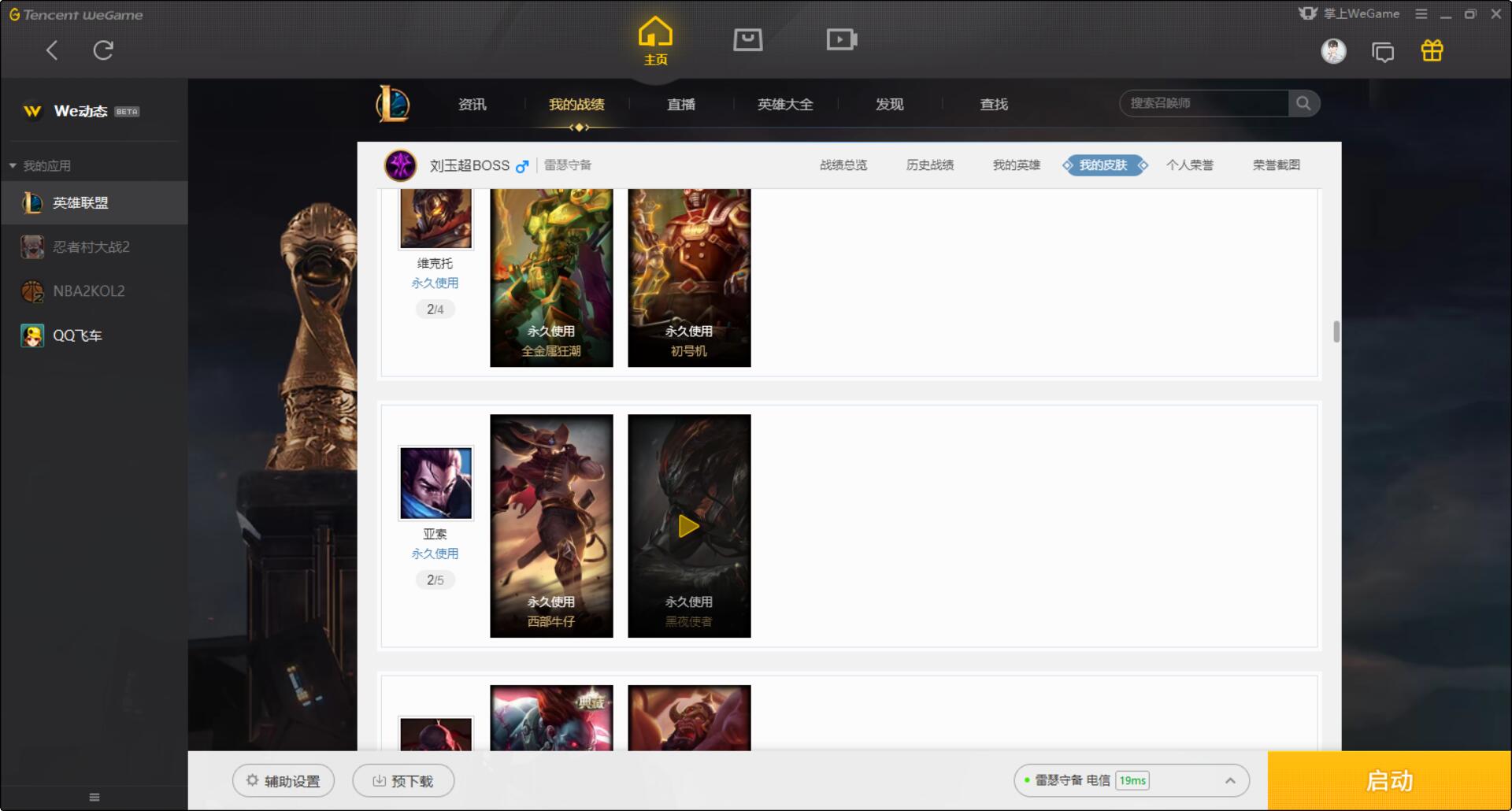The width and height of the screenshot is (1512, 811).
Task: Open the store bag icon
Action: [x=747, y=39]
